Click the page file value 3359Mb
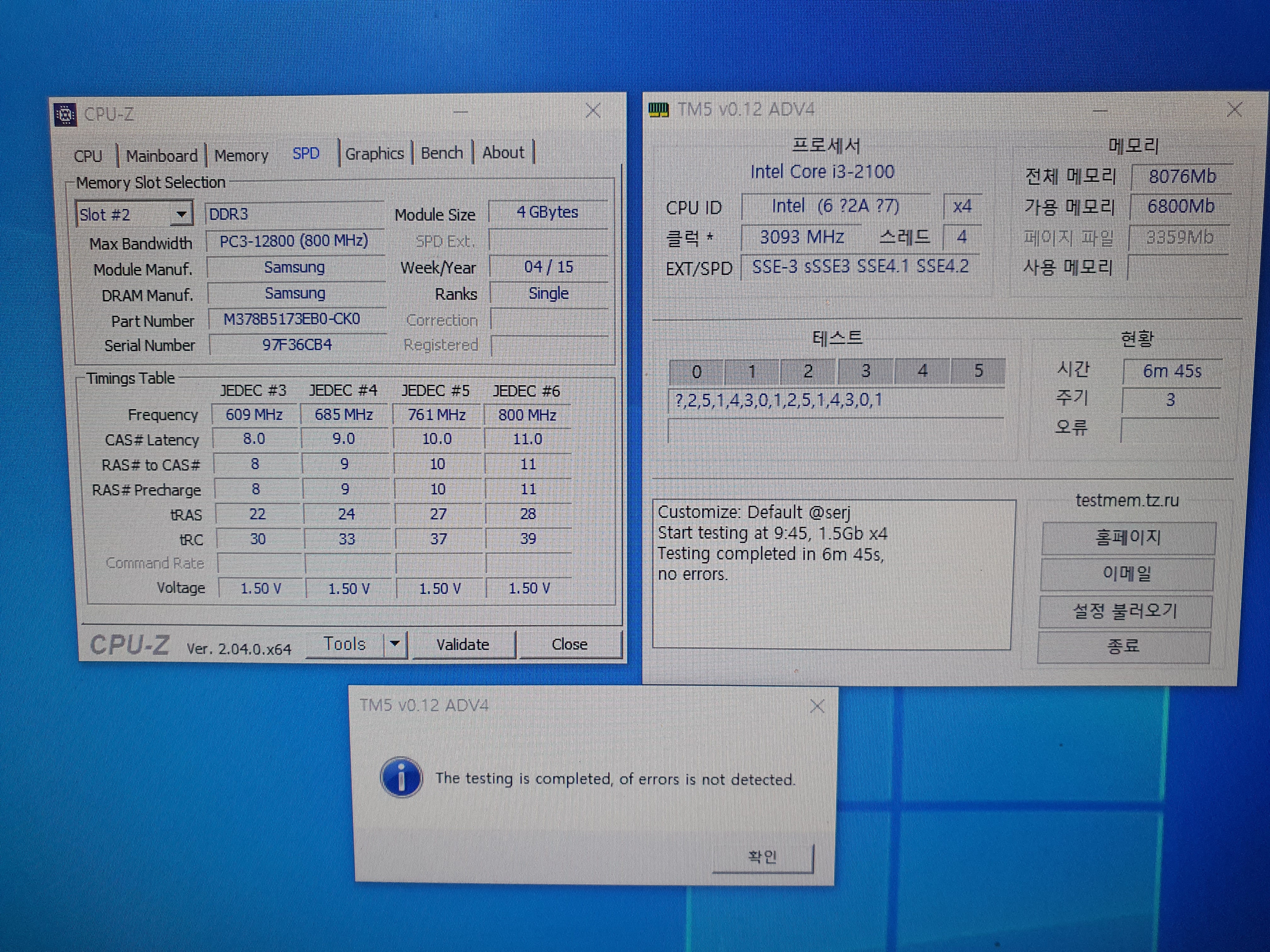The width and height of the screenshot is (1270, 952). tap(1179, 238)
